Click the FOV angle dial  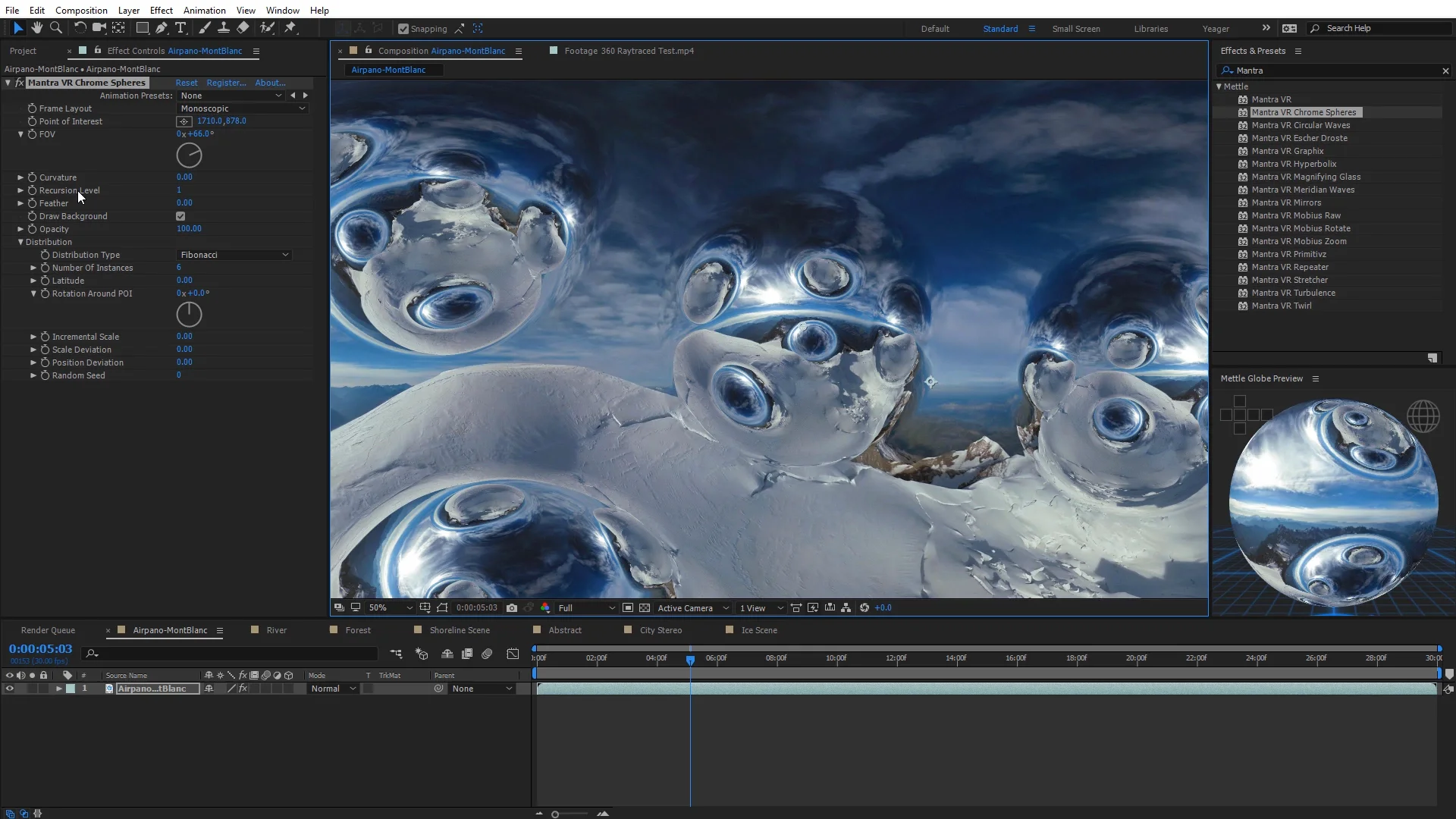(189, 155)
